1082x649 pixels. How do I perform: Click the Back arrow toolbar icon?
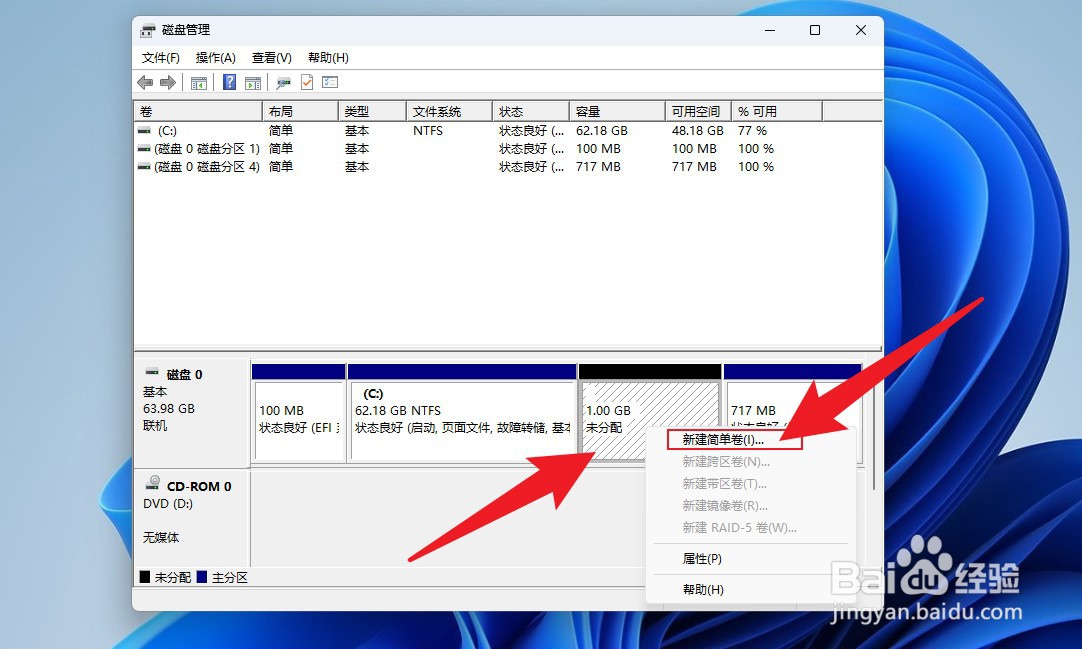coord(145,83)
